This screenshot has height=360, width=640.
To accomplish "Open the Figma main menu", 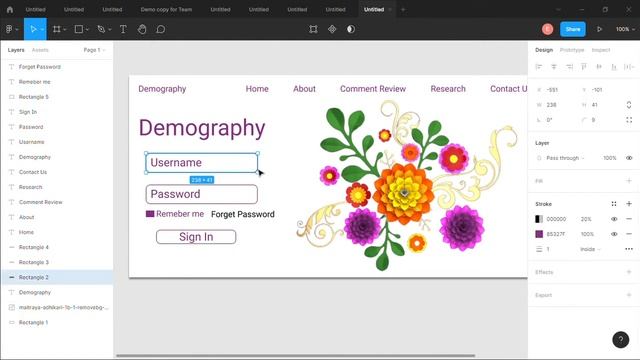I will click(x=9, y=29).
